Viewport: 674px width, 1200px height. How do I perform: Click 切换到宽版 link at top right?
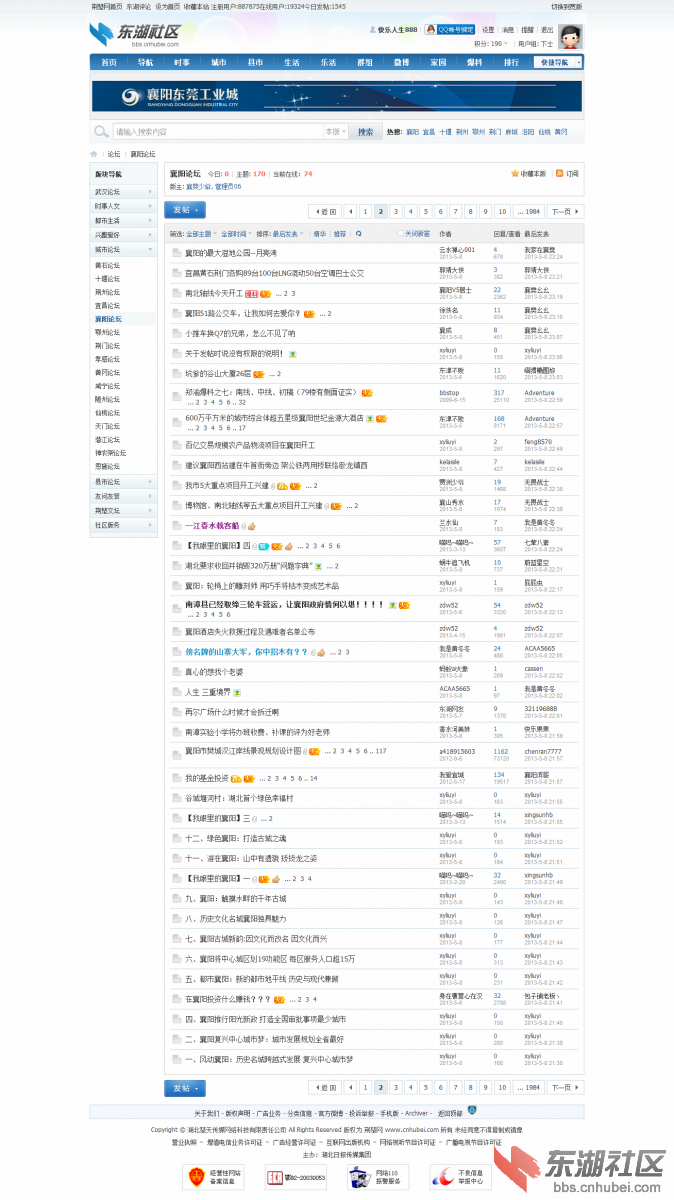click(566, 6)
